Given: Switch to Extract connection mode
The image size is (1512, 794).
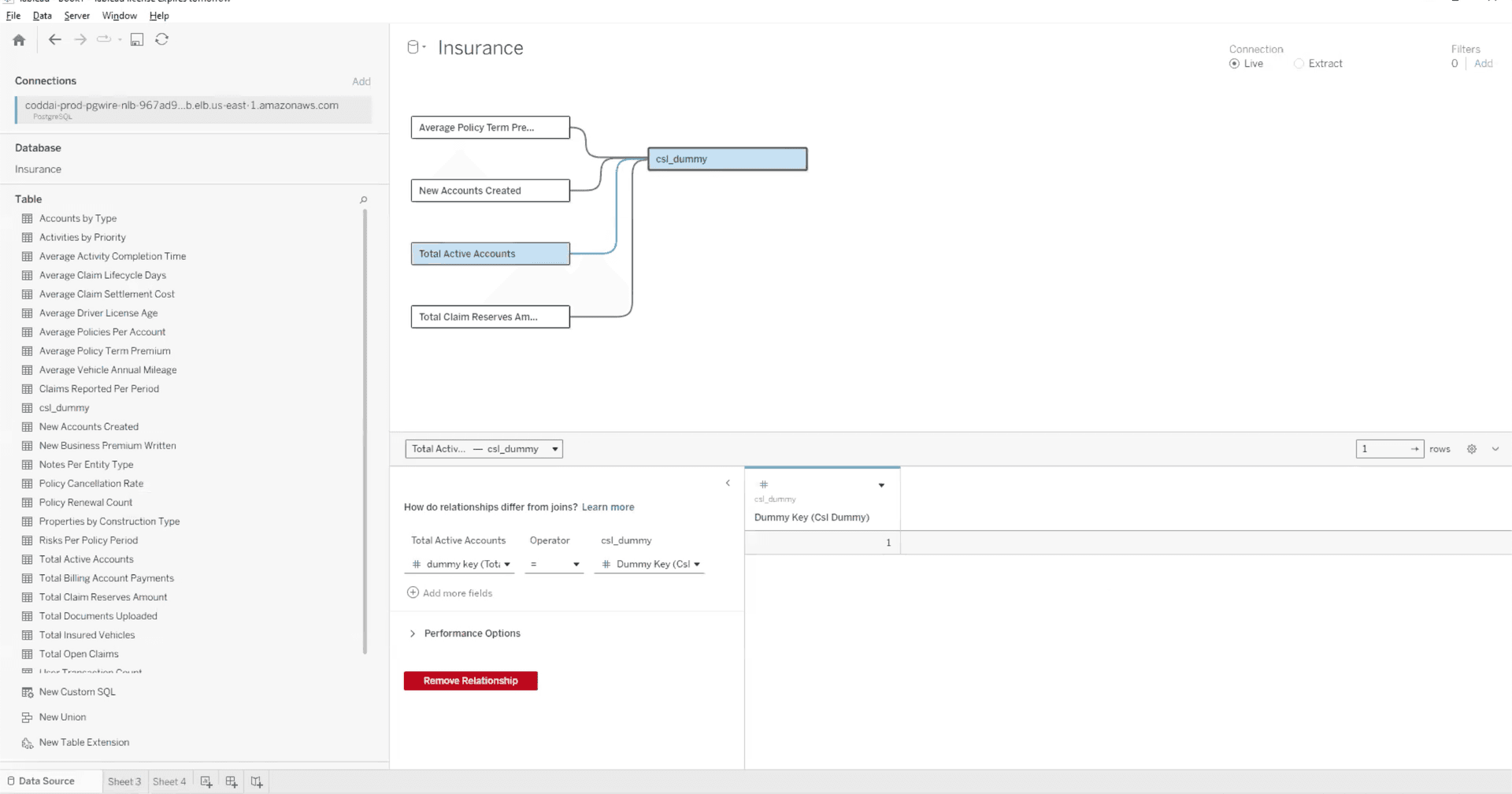Looking at the screenshot, I should tap(1300, 63).
